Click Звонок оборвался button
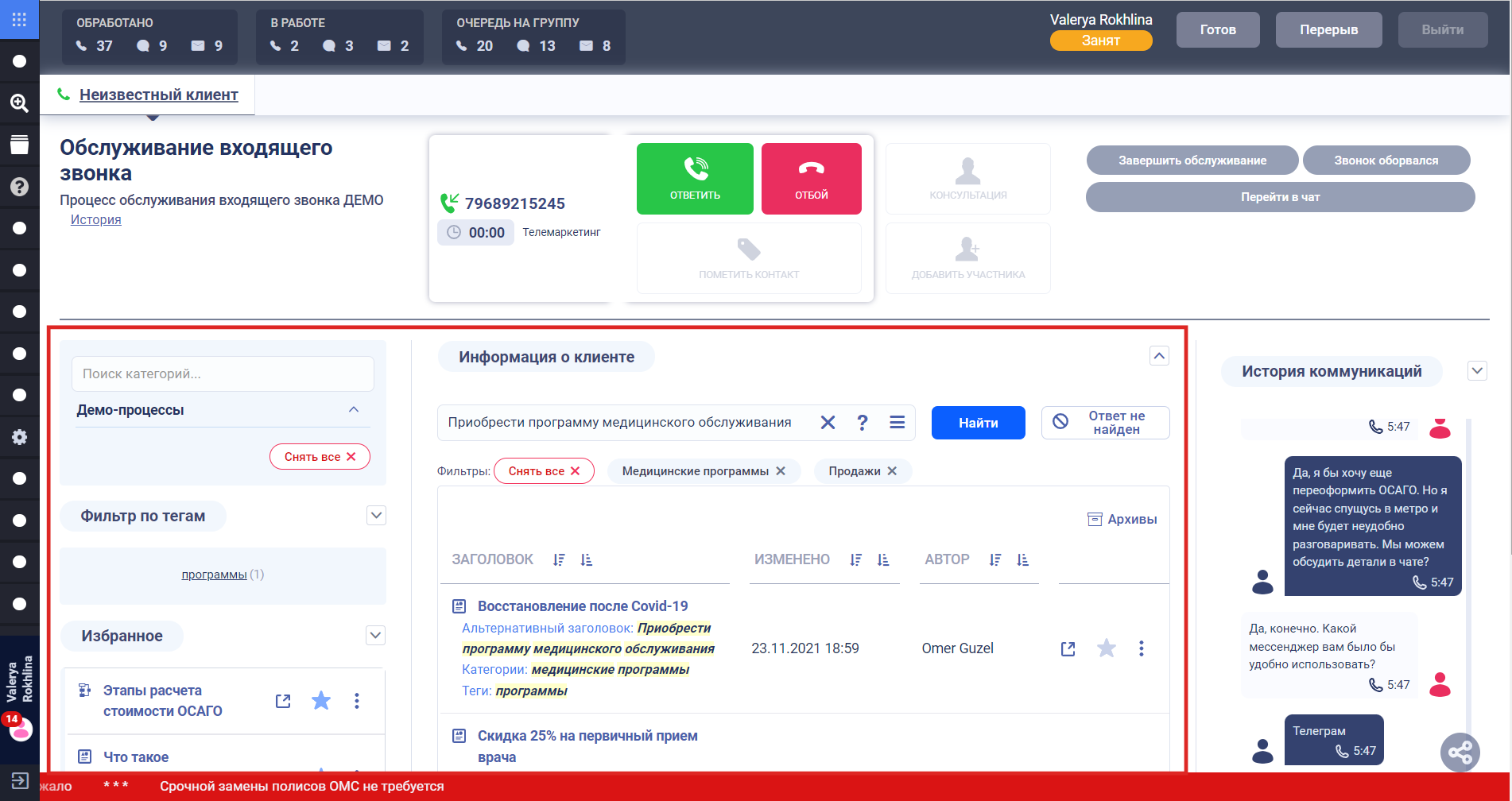This screenshot has width=1512, height=801. tap(1386, 161)
